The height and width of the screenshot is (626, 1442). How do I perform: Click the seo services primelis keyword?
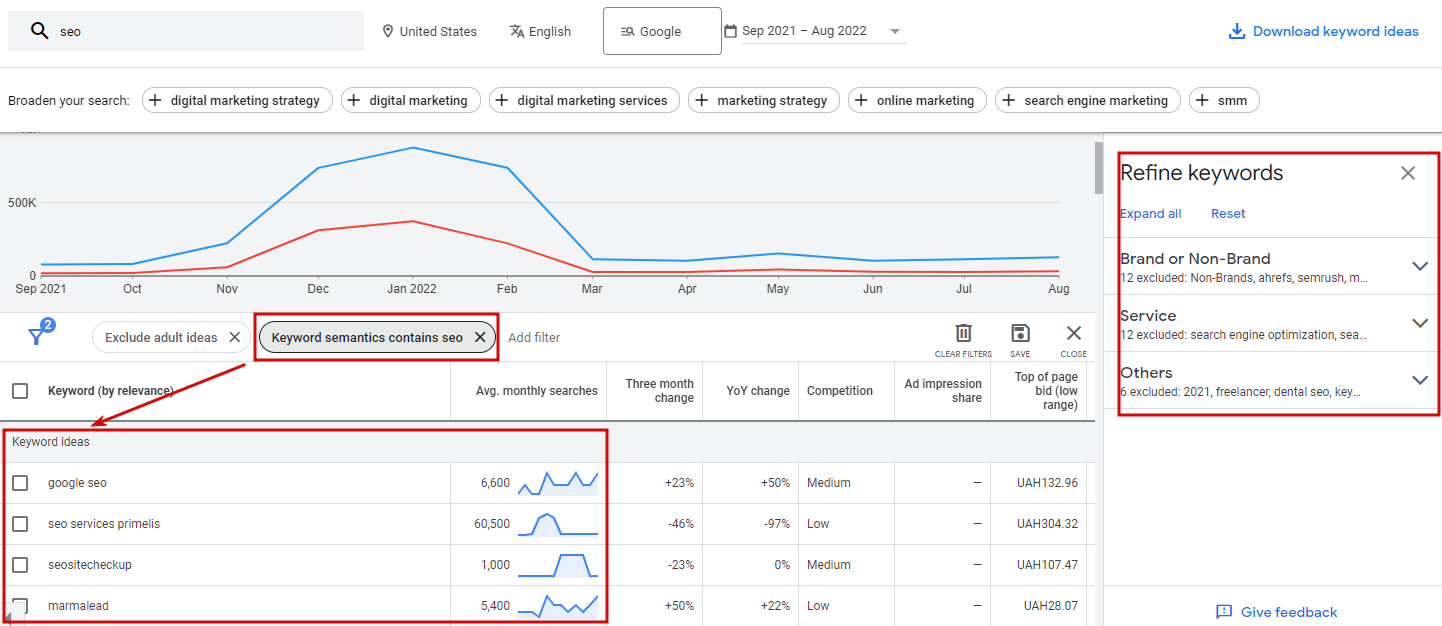[x=104, y=524]
